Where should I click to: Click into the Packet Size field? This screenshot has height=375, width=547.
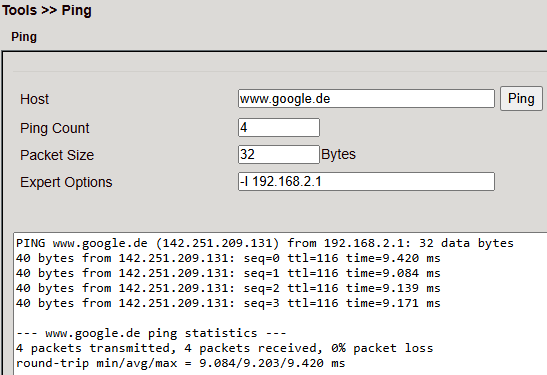(x=279, y=154)
